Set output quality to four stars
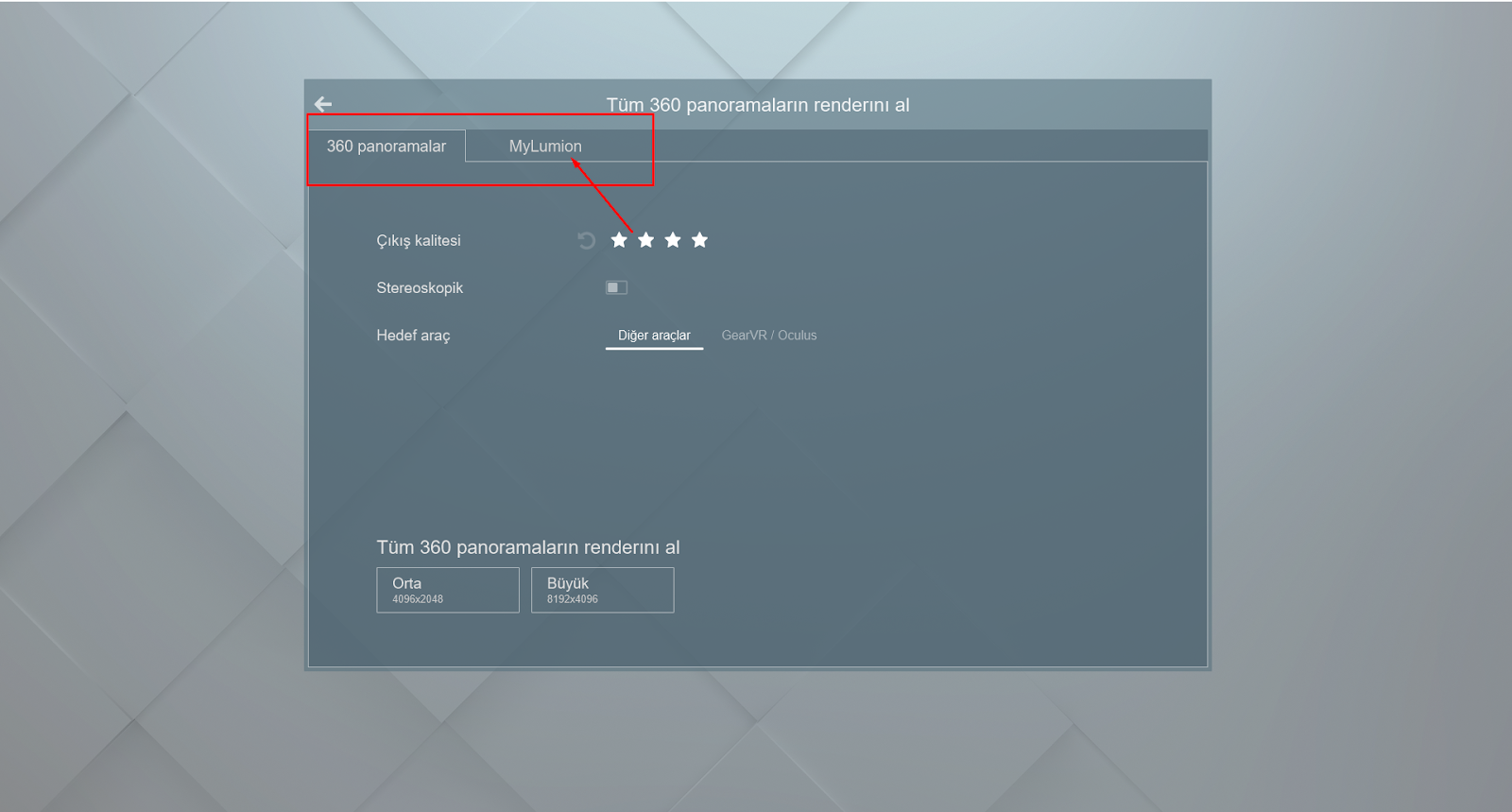The width and height of the screenshot is (1512, 812). (699, 240)
